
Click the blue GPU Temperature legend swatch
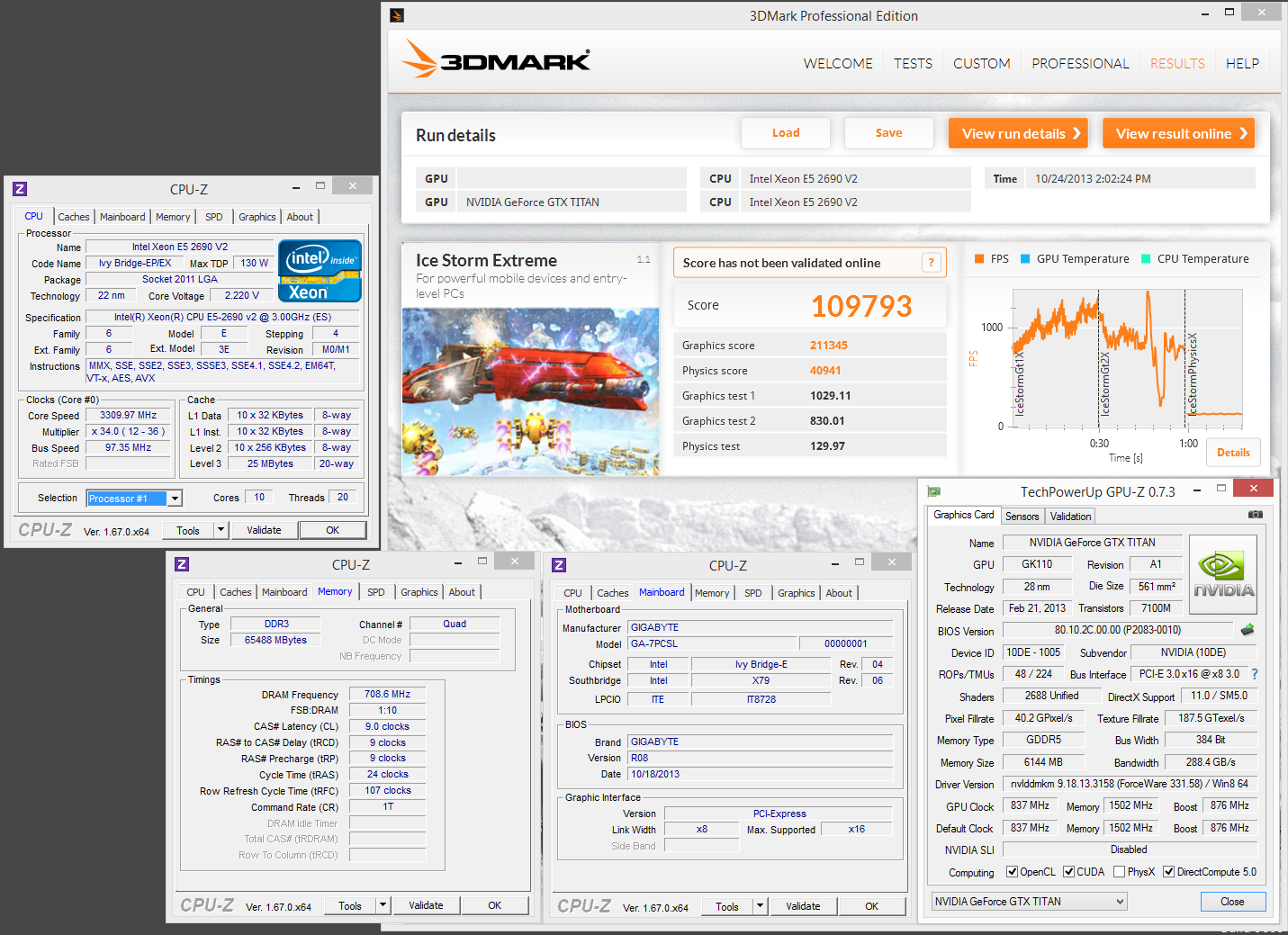click(1025, 259)
